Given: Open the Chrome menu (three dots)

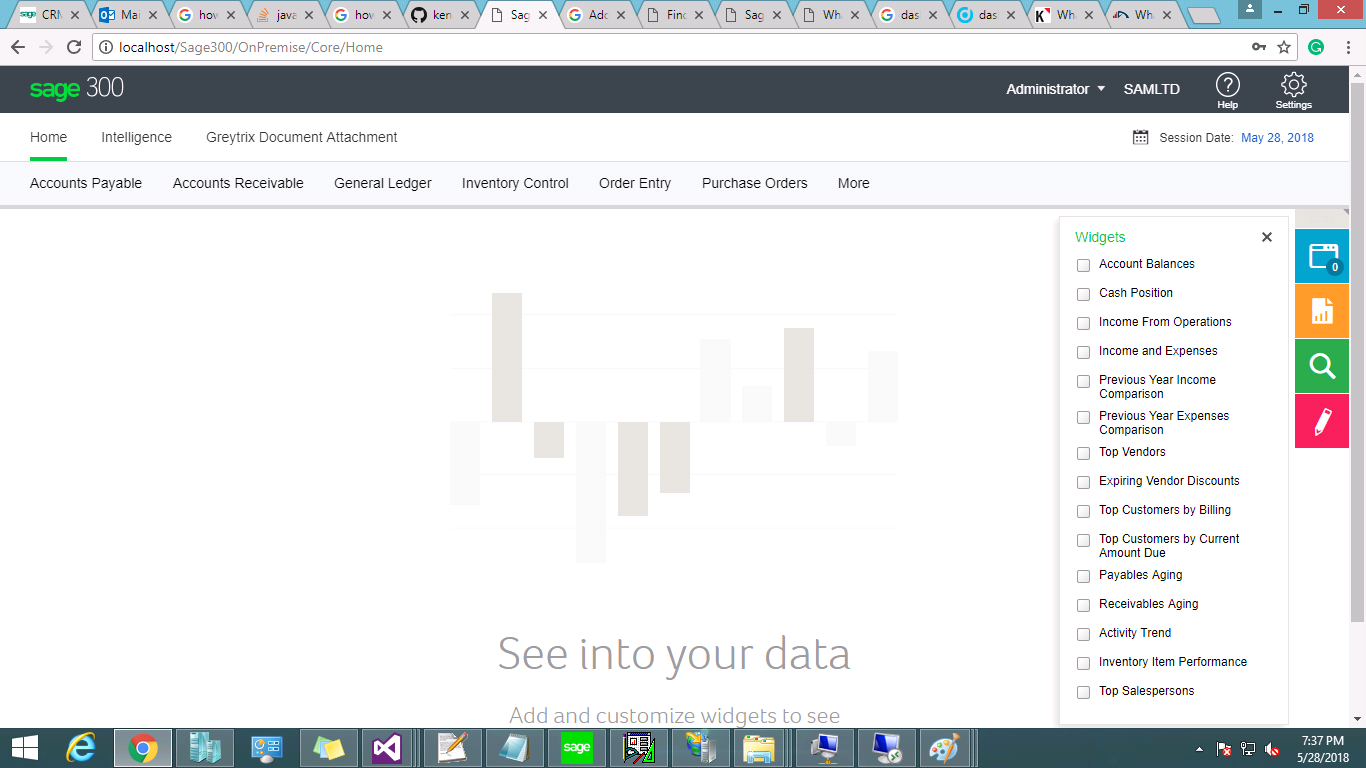Looking at the screenshot, I should (1347, 47).
